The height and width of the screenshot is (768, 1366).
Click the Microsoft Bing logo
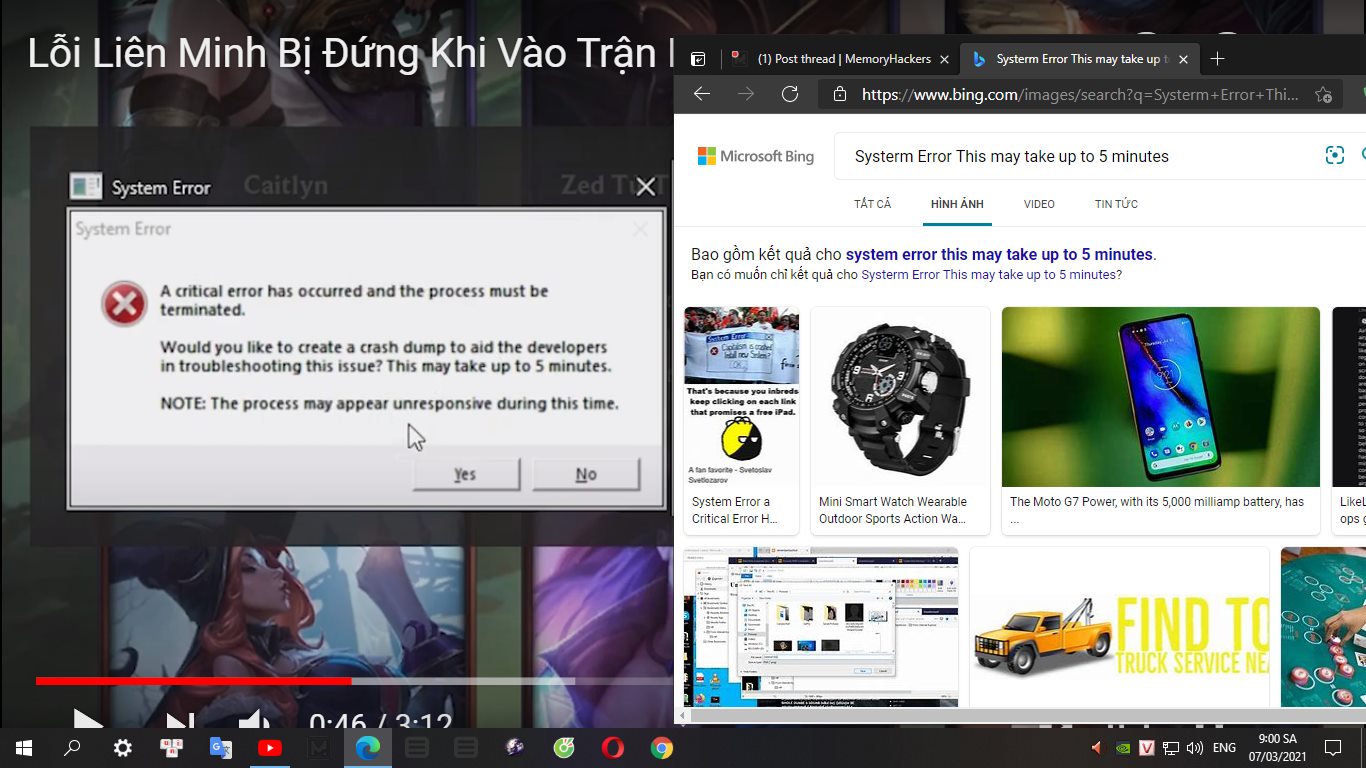point(756,156)
